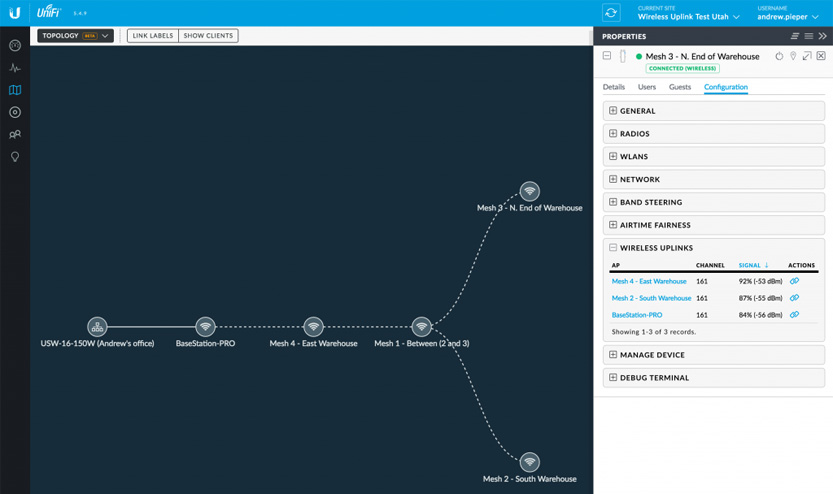Click the 84% (-56 dBm) signal value
The width and height of the screenshot is (833, 494).
760,315
